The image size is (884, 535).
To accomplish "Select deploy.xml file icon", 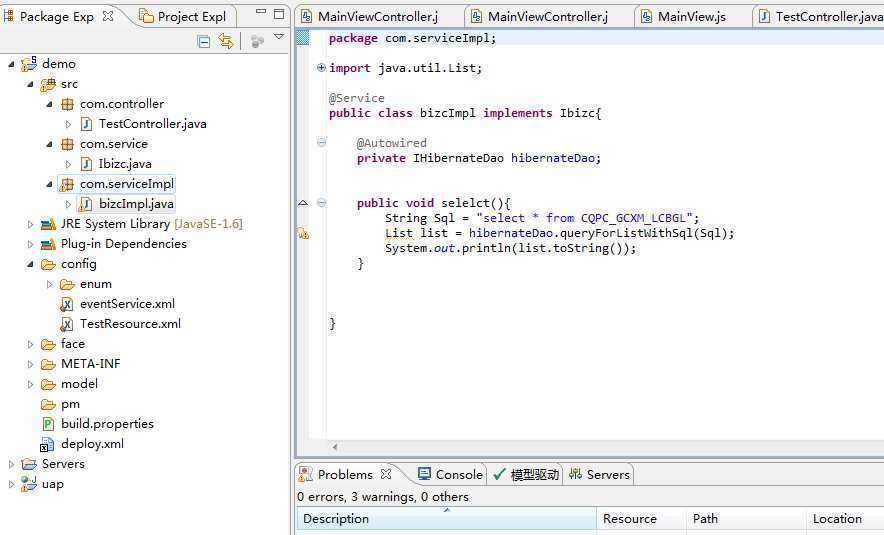I will coord(47,445).
